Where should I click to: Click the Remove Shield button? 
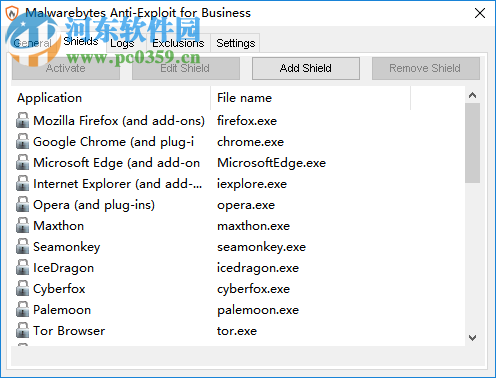tap(426, 68)
